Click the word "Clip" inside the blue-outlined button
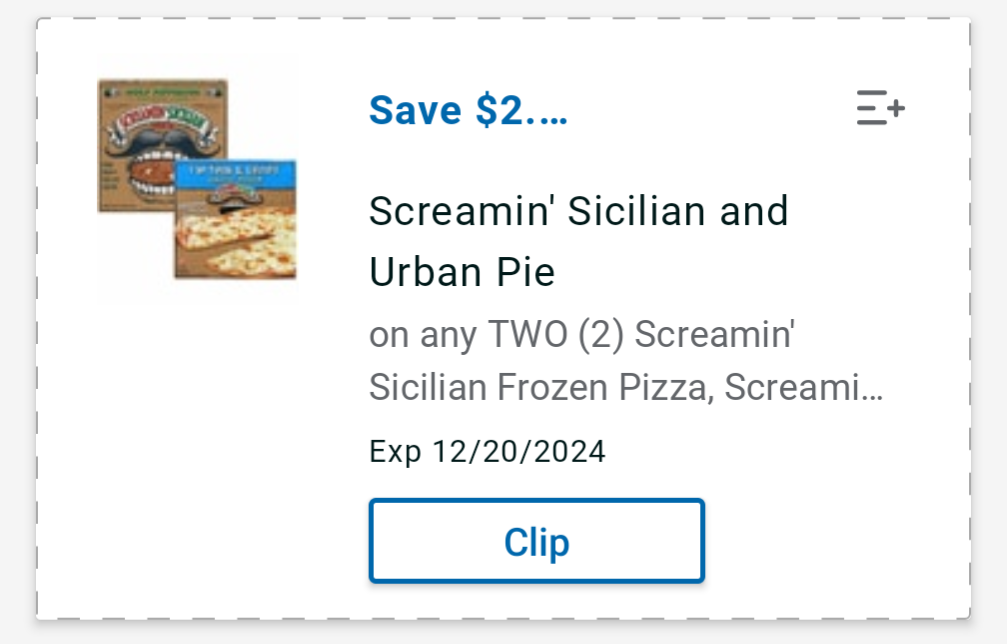 [x=537, y=542]
